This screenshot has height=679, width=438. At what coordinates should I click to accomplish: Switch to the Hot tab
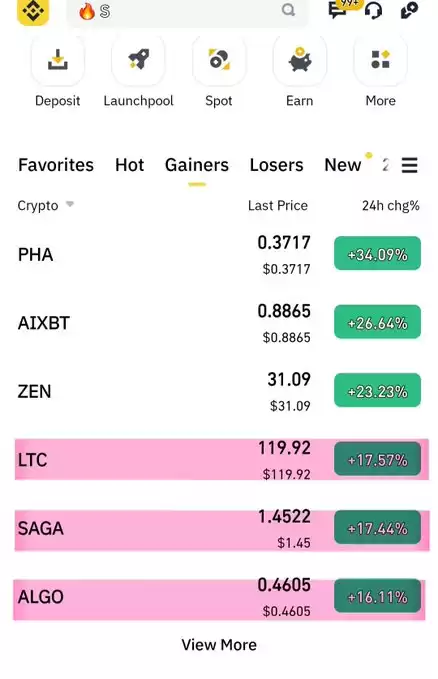pyautogui.click(x=130, y=165)
